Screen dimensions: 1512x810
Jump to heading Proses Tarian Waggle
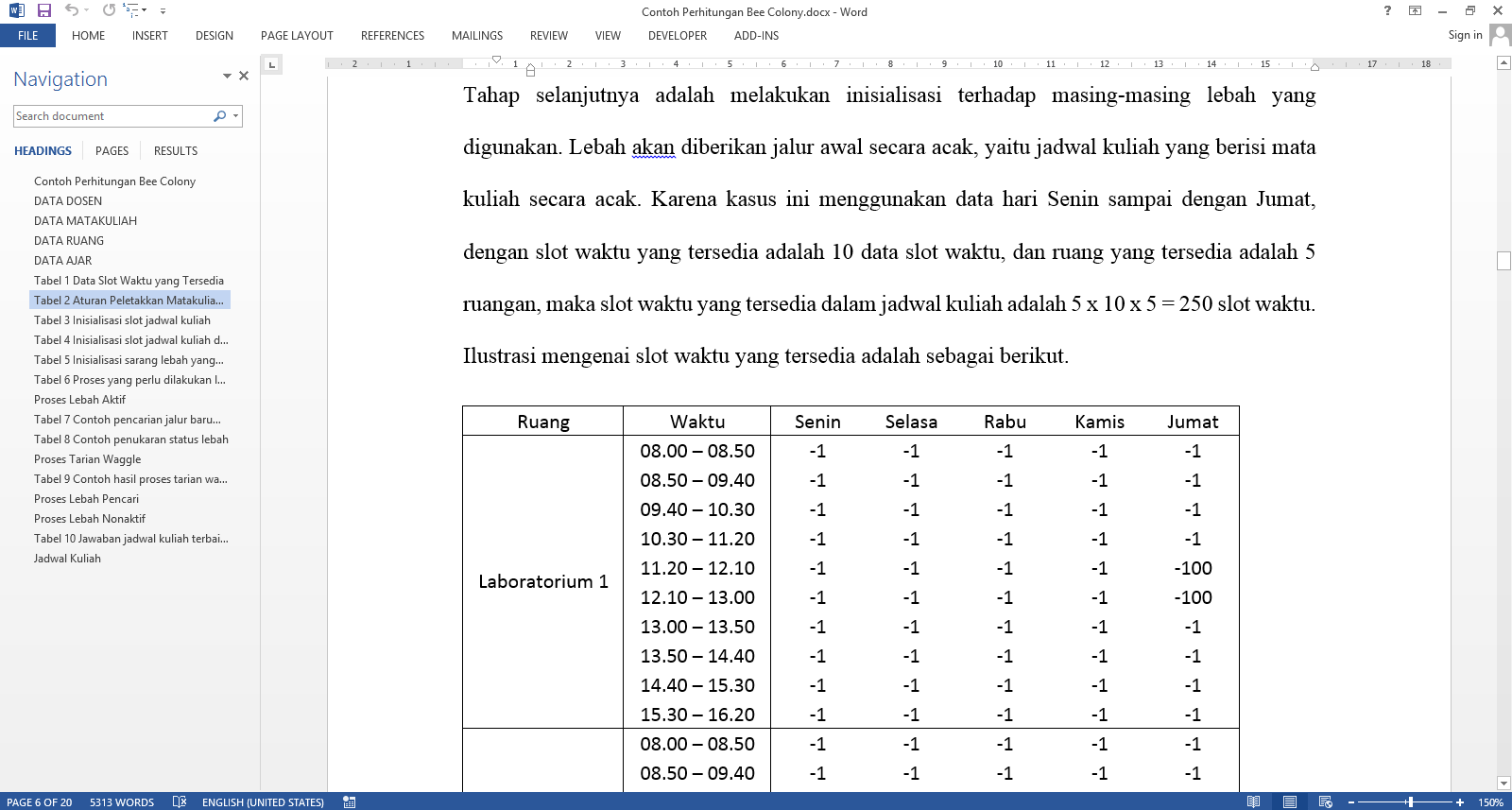87,459
